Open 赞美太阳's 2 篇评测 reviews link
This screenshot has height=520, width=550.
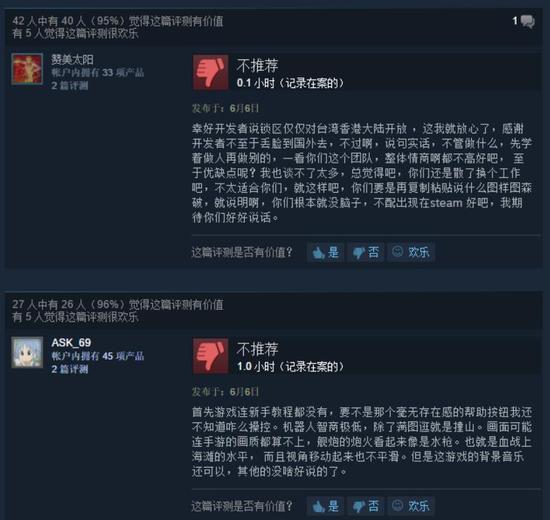click(x=69, y=86)
